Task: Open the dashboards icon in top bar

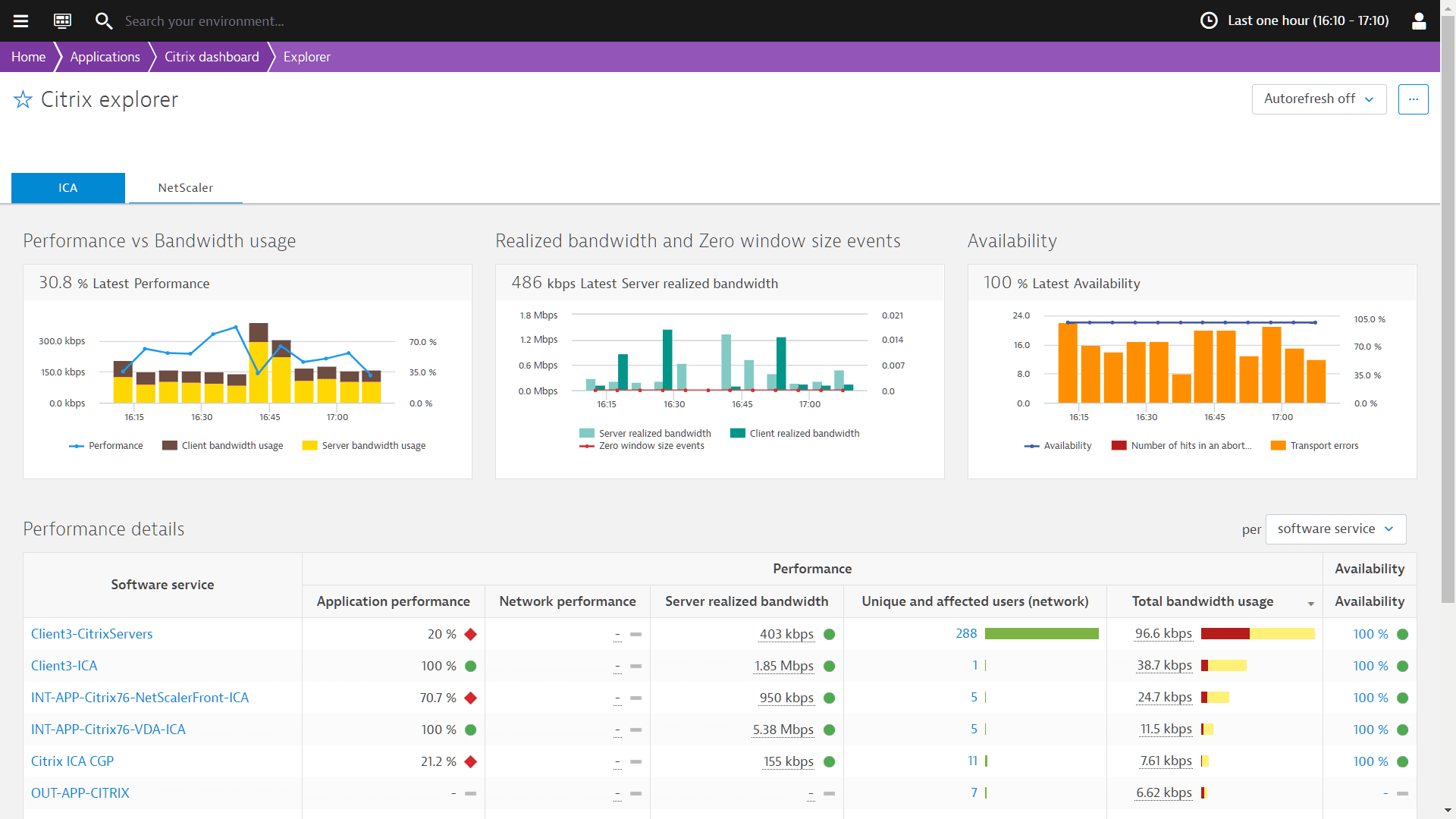Action: click(62, 20)
